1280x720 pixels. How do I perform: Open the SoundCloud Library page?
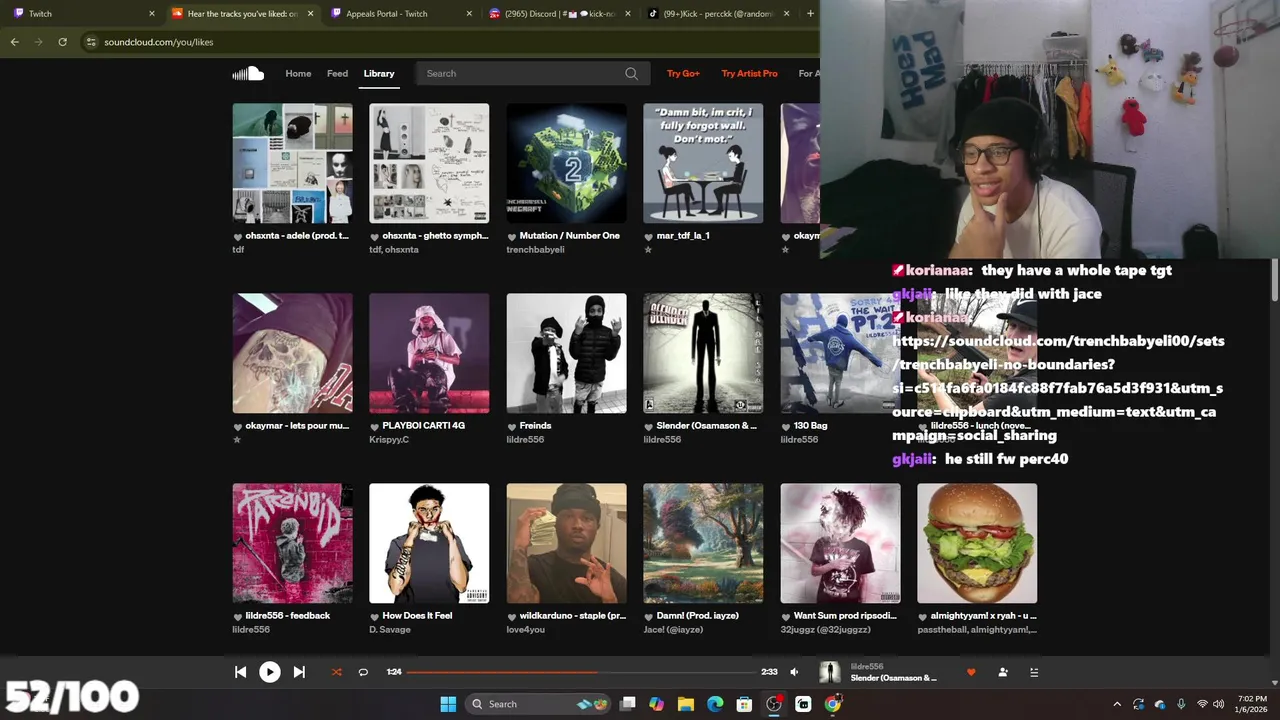click(379, 73)
